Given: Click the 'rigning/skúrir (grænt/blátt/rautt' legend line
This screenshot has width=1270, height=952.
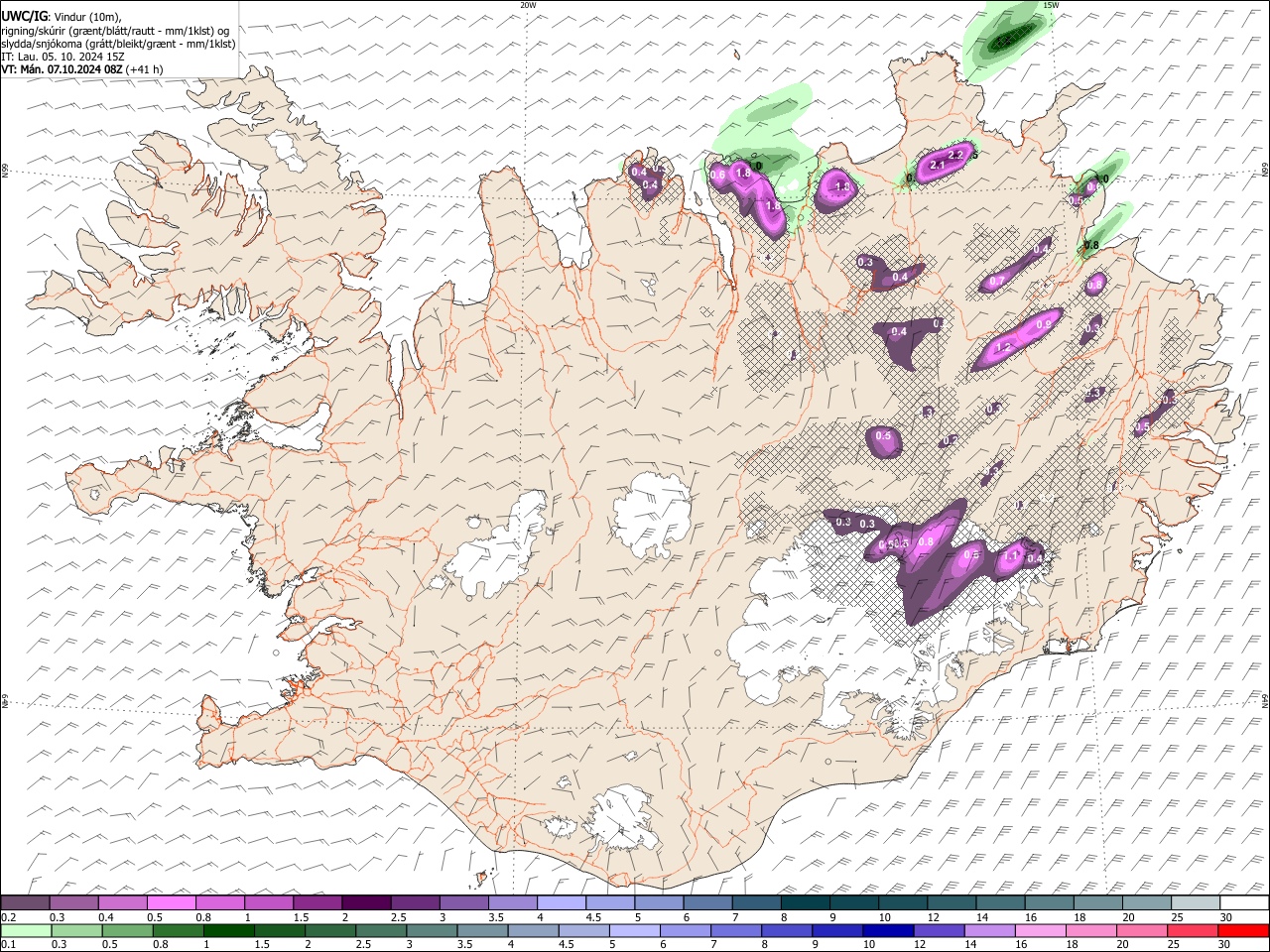Looking at the screenshot, I should pos(115,31).
